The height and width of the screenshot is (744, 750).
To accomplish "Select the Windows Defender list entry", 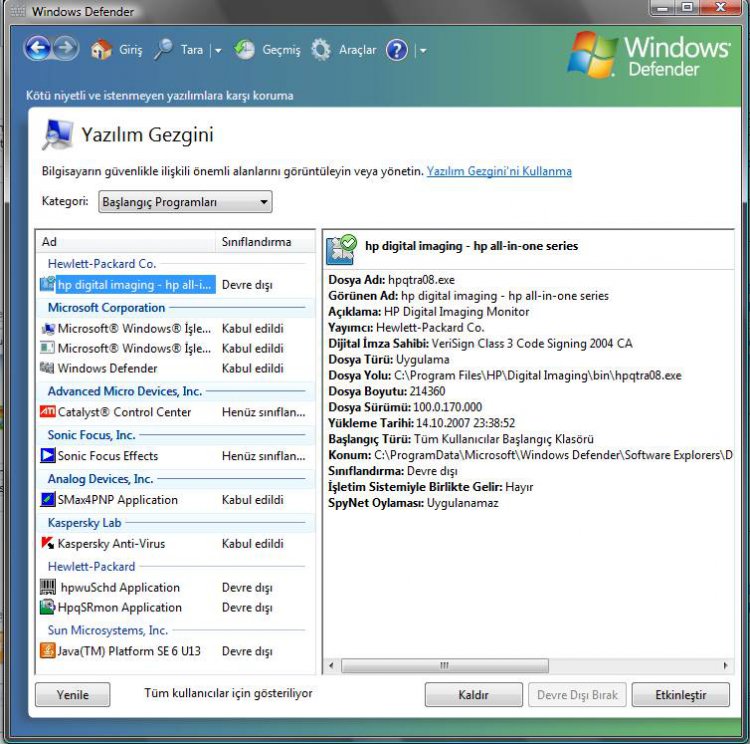I will (108, 368).
